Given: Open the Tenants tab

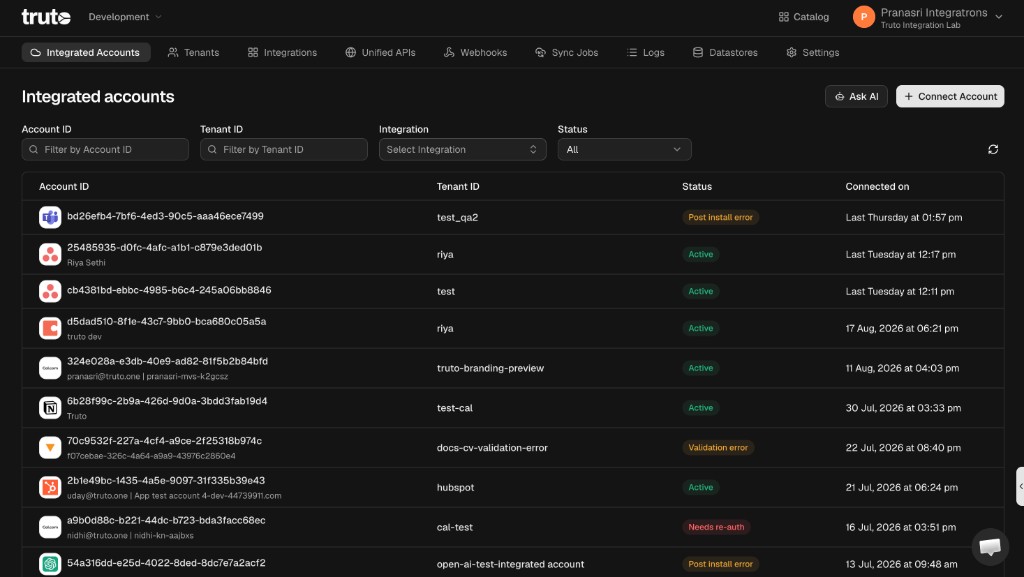Looking at the screenshot, I should click(x=193, y=52).
